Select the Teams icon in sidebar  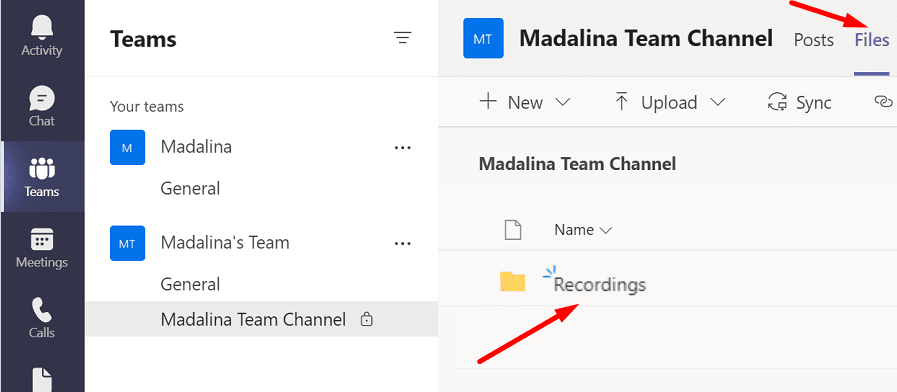42,168
